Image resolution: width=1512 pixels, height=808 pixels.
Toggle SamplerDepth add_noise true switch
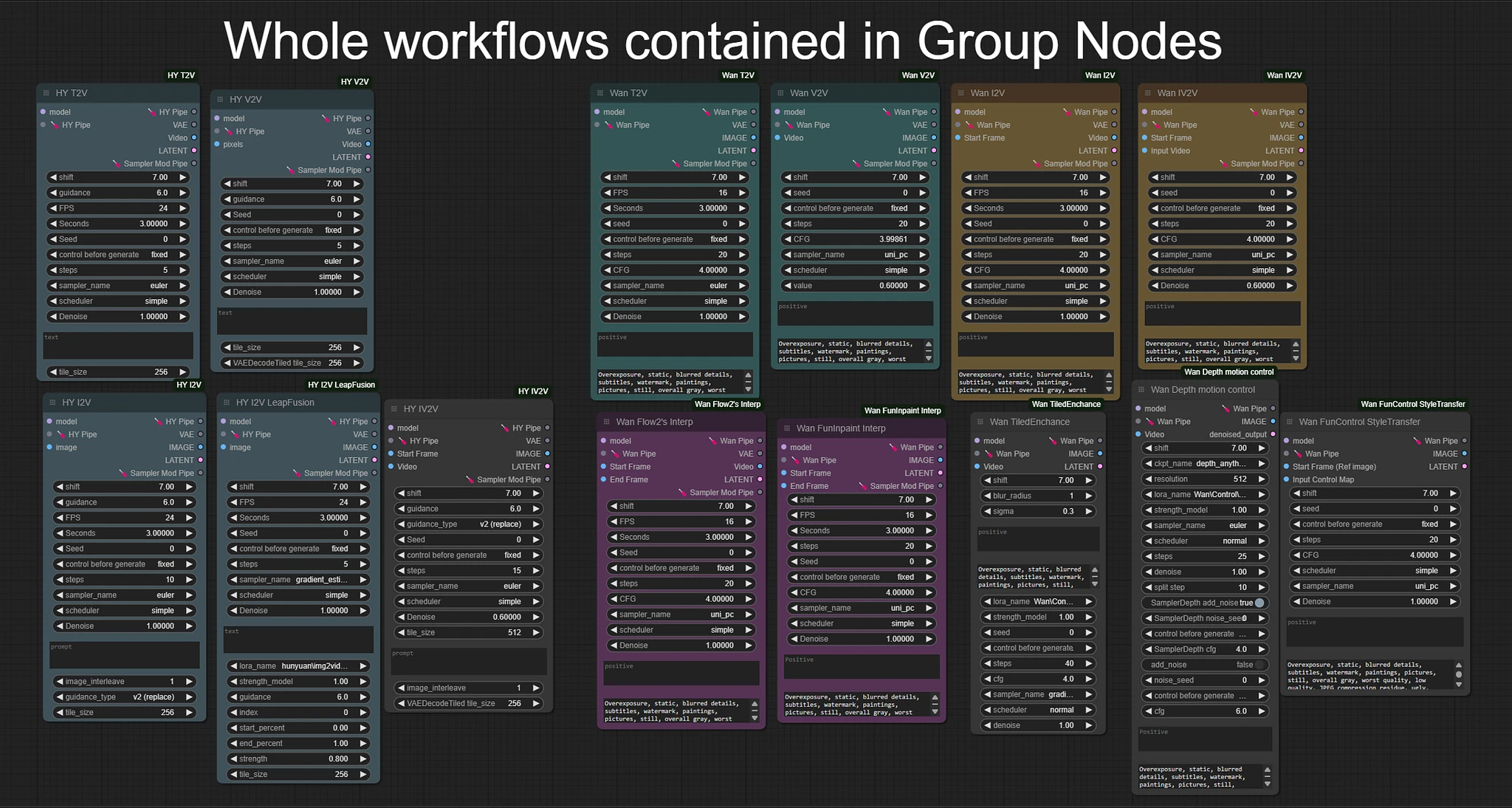(1260, 603)
